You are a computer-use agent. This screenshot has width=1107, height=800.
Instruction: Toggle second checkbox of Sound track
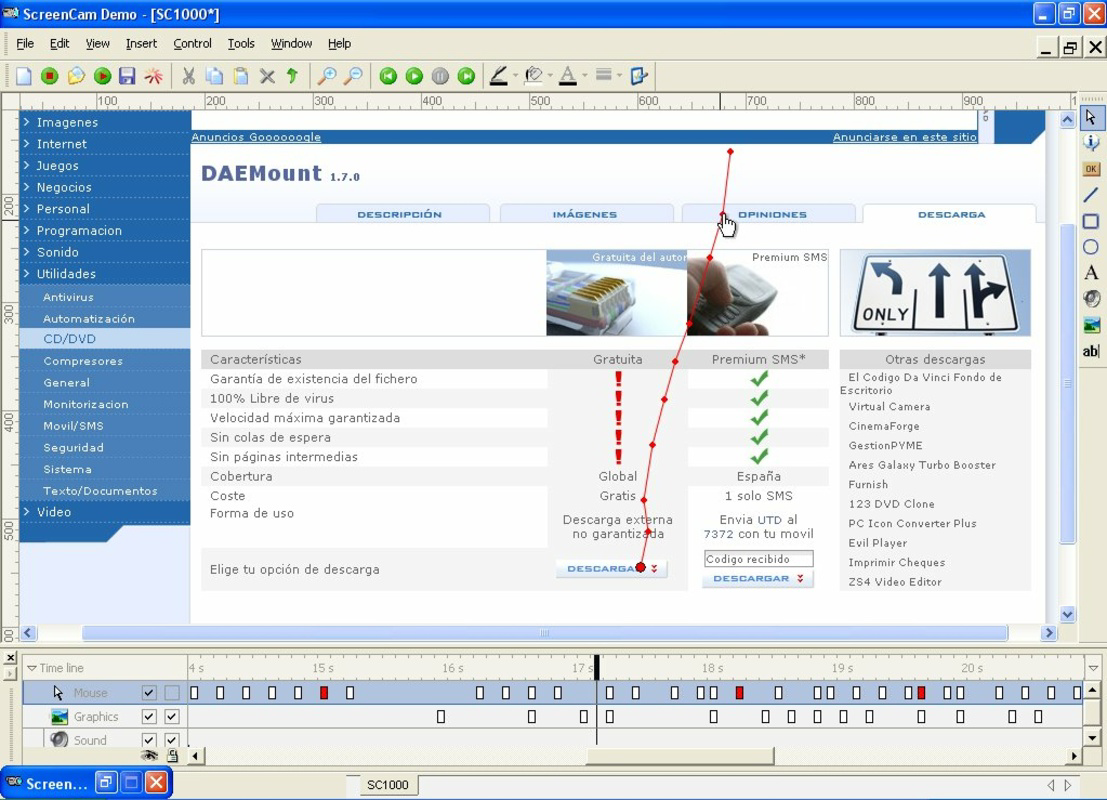point(172,740)
